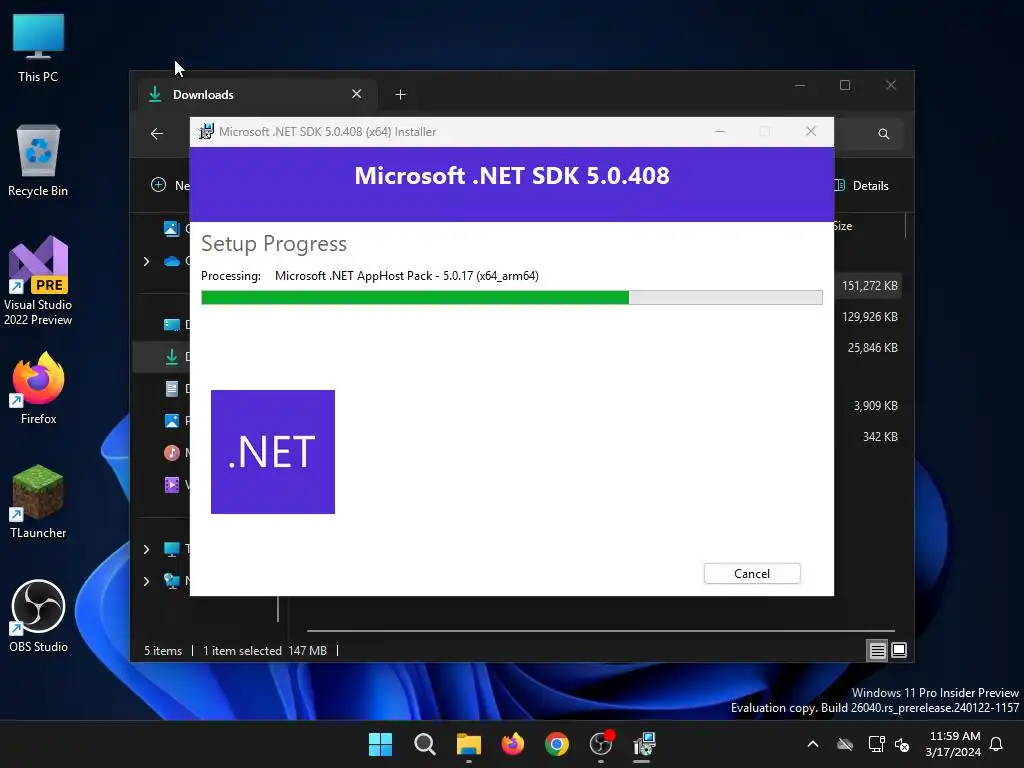Click the installer title bar icon

pyautogui.click(x=206, y=131)
